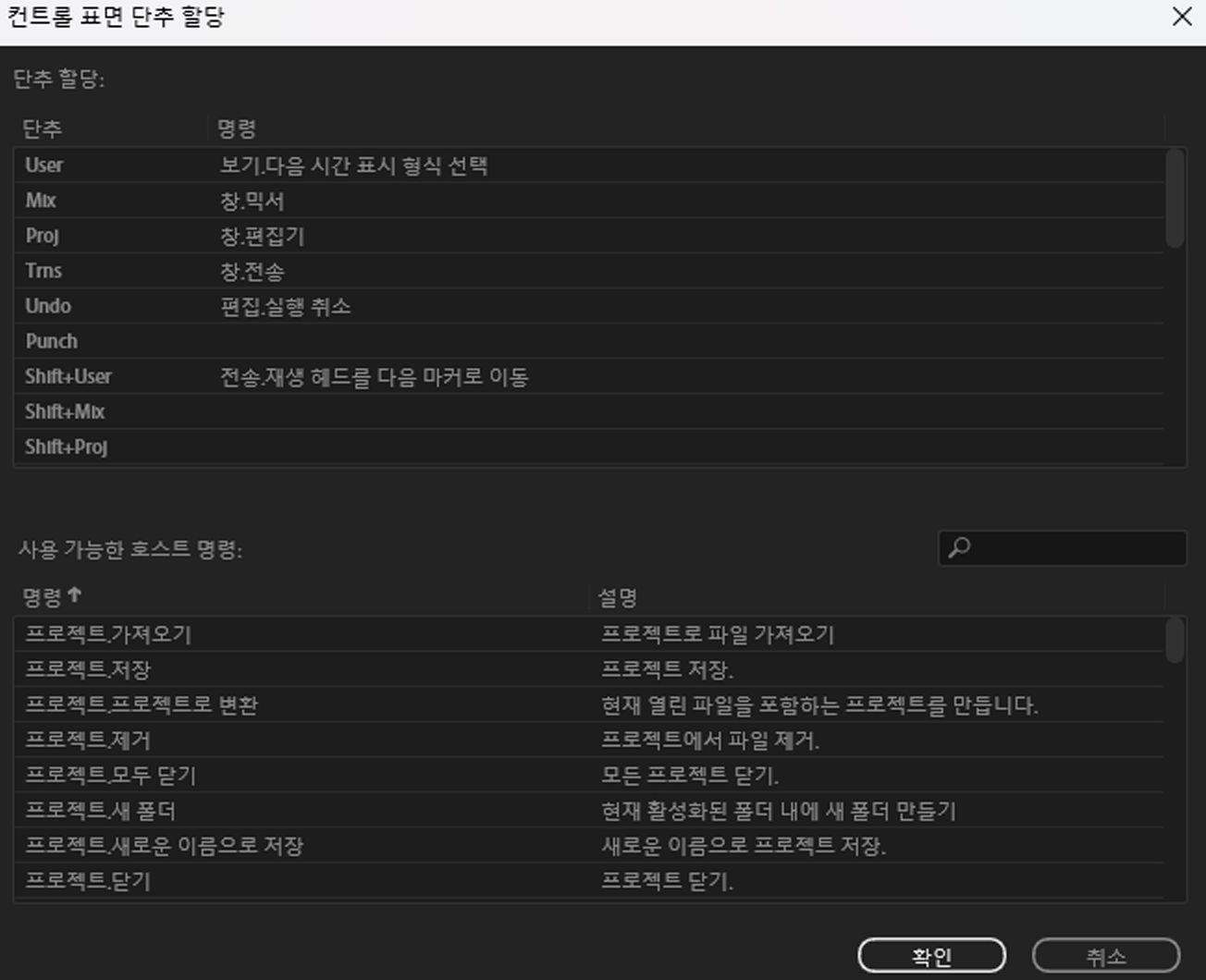Click the upper 명령 column header in button assignments
1206x980 pixels.
[237, 129]
